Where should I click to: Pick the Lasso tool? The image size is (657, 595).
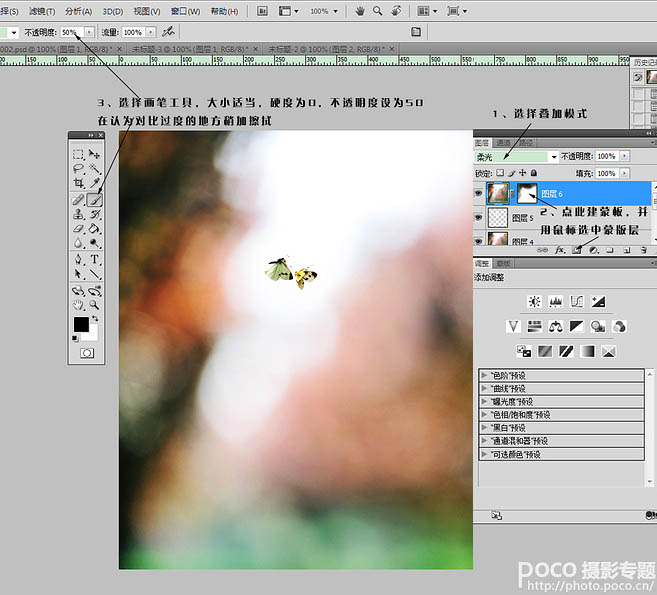click(79, 168)
